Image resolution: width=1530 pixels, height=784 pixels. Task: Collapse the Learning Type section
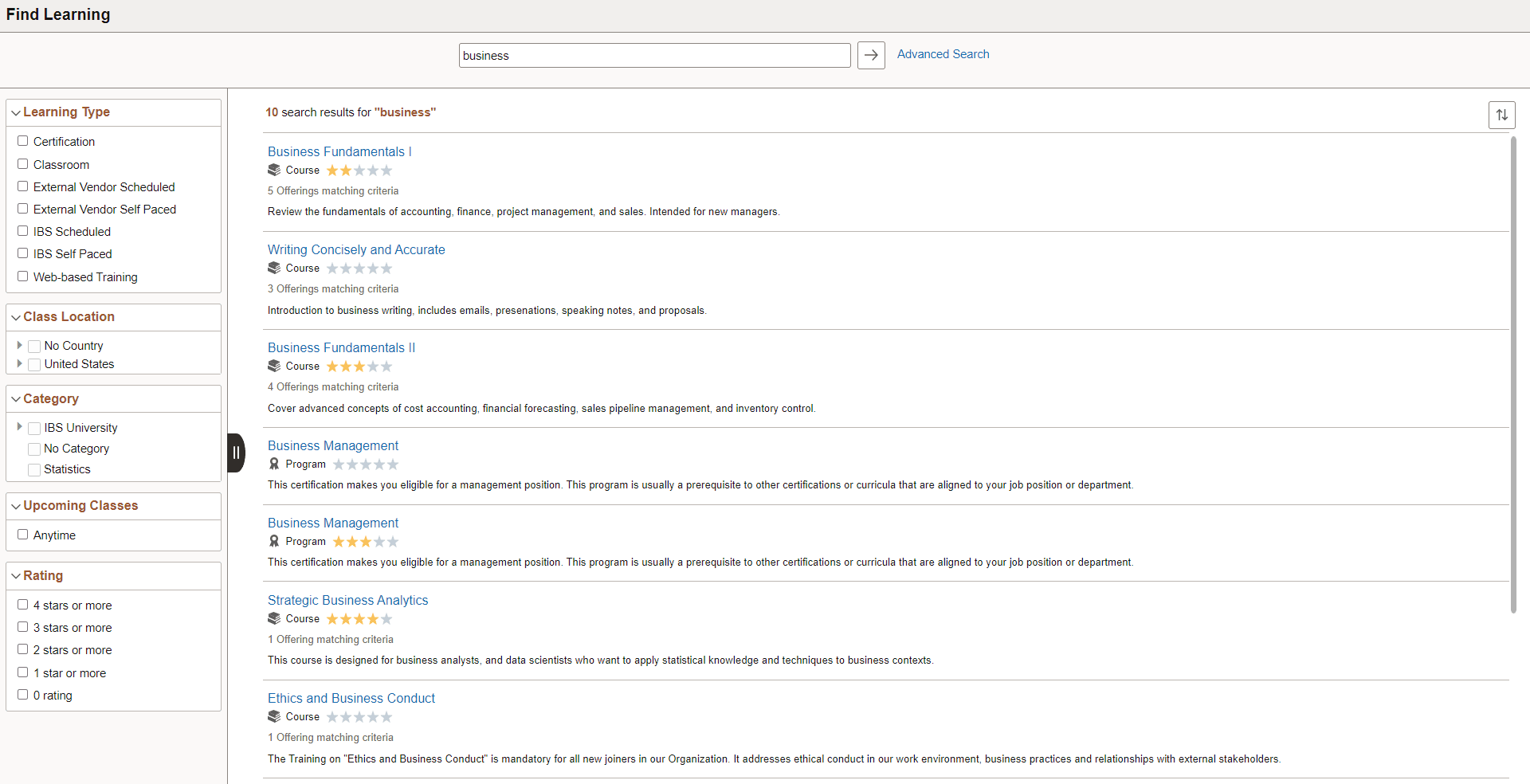point(16,112)
